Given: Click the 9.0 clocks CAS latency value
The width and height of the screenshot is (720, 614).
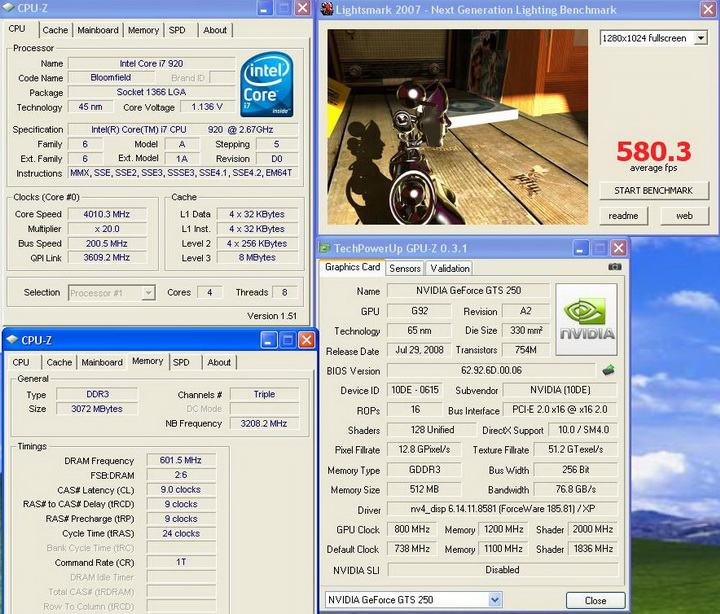Looking at the screenshot, I should pyautogui.click(x=181, y=490).
